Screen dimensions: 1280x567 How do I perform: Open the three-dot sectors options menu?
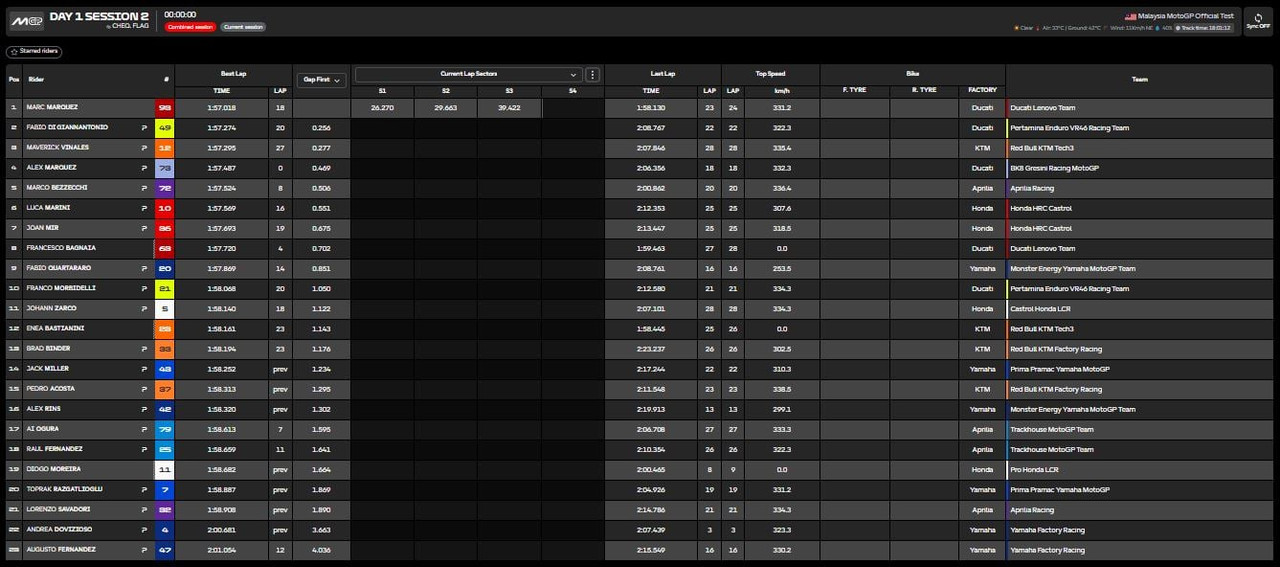point(592,75)
